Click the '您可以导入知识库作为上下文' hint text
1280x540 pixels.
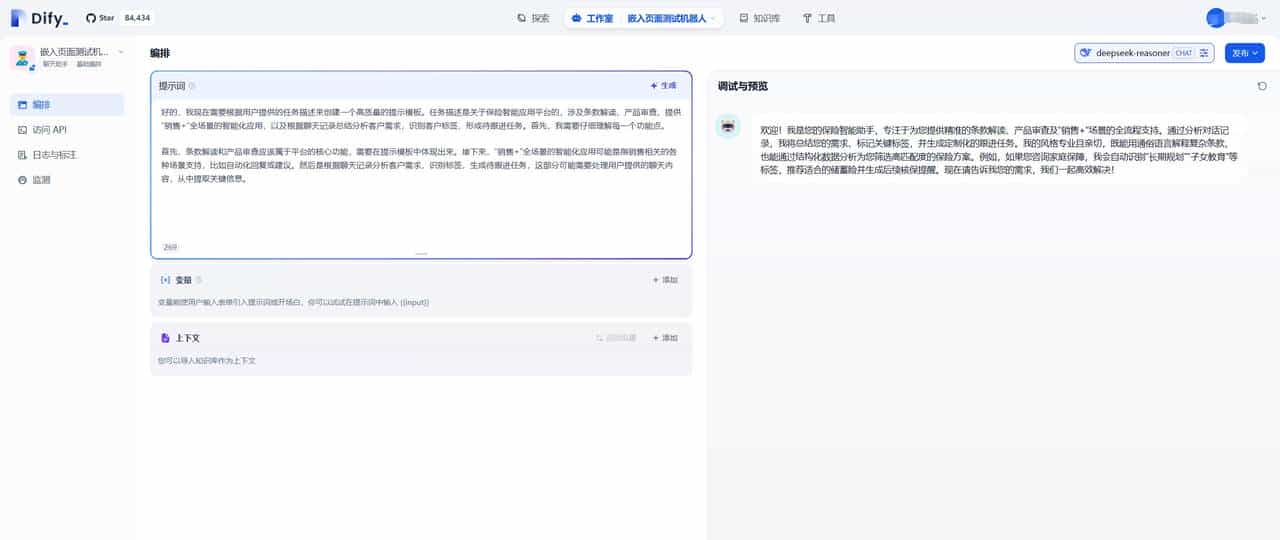[x=206, y=360]
